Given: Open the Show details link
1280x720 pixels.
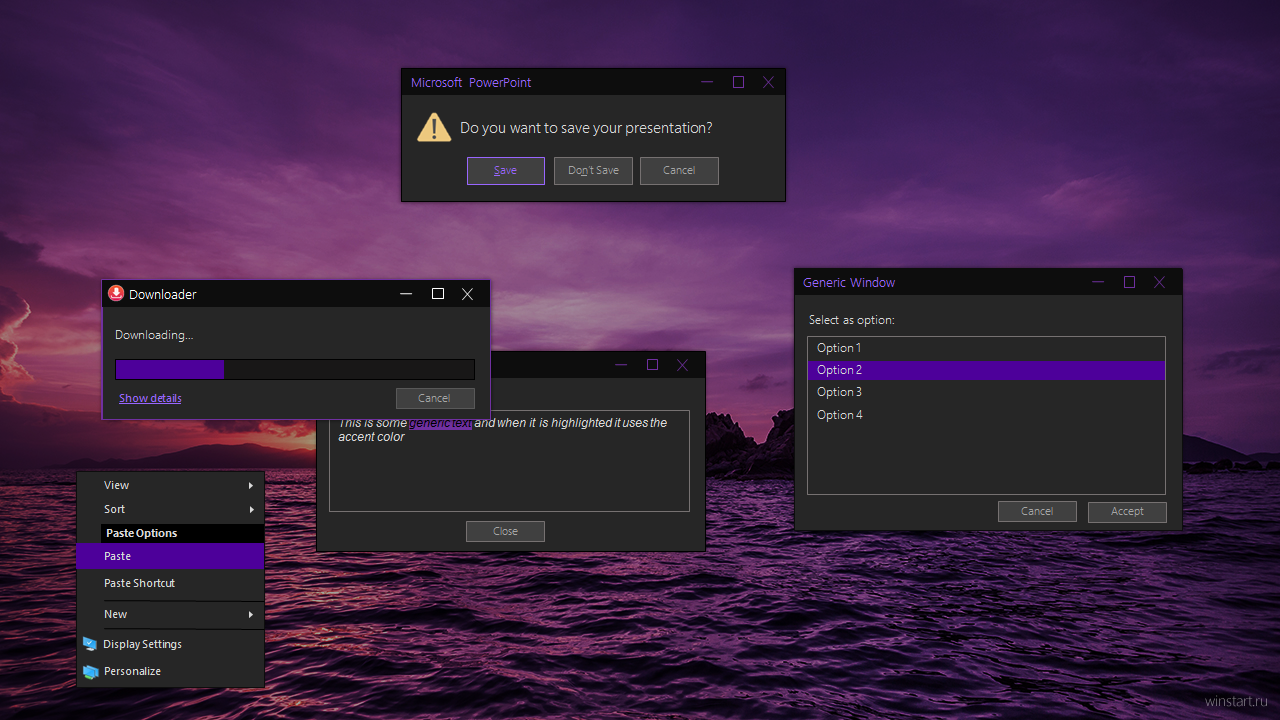Looking at the screenshot, I should coord(150,398).
